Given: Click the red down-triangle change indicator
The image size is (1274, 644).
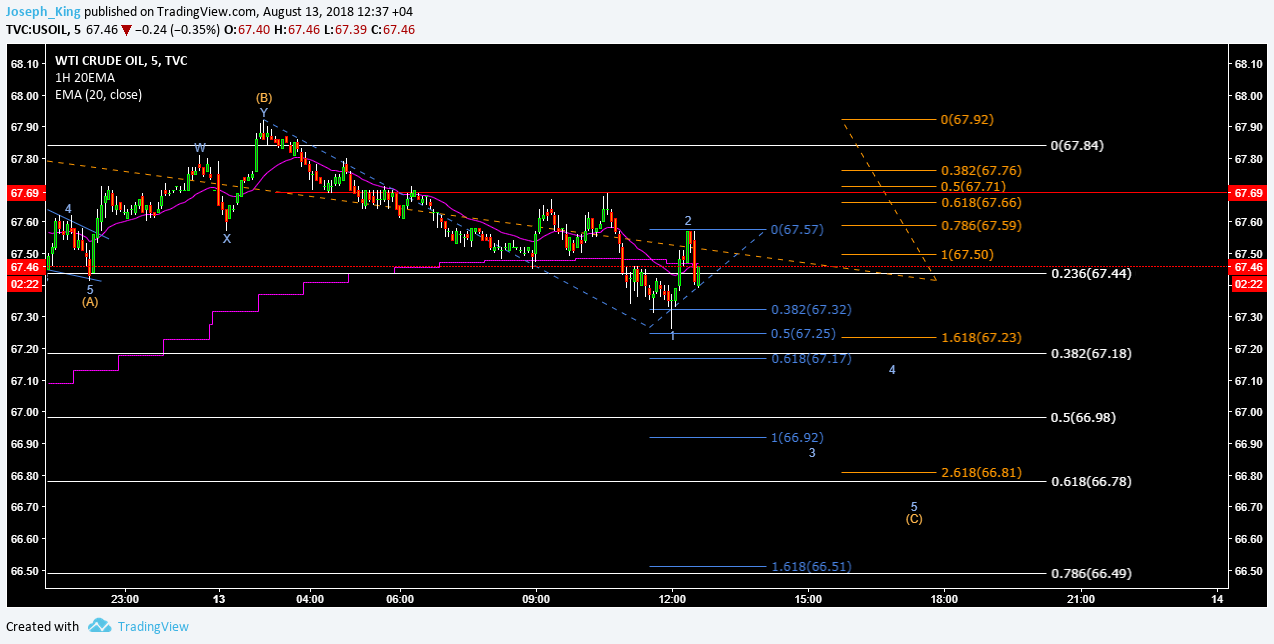Looking at the screenshot, I should pyautogui.click(x=127, y=30).
